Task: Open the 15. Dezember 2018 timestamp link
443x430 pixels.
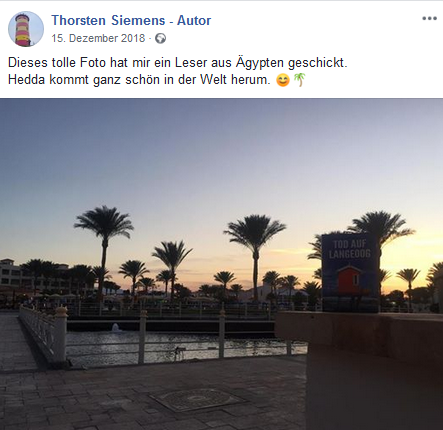Action: pos(98,38)
